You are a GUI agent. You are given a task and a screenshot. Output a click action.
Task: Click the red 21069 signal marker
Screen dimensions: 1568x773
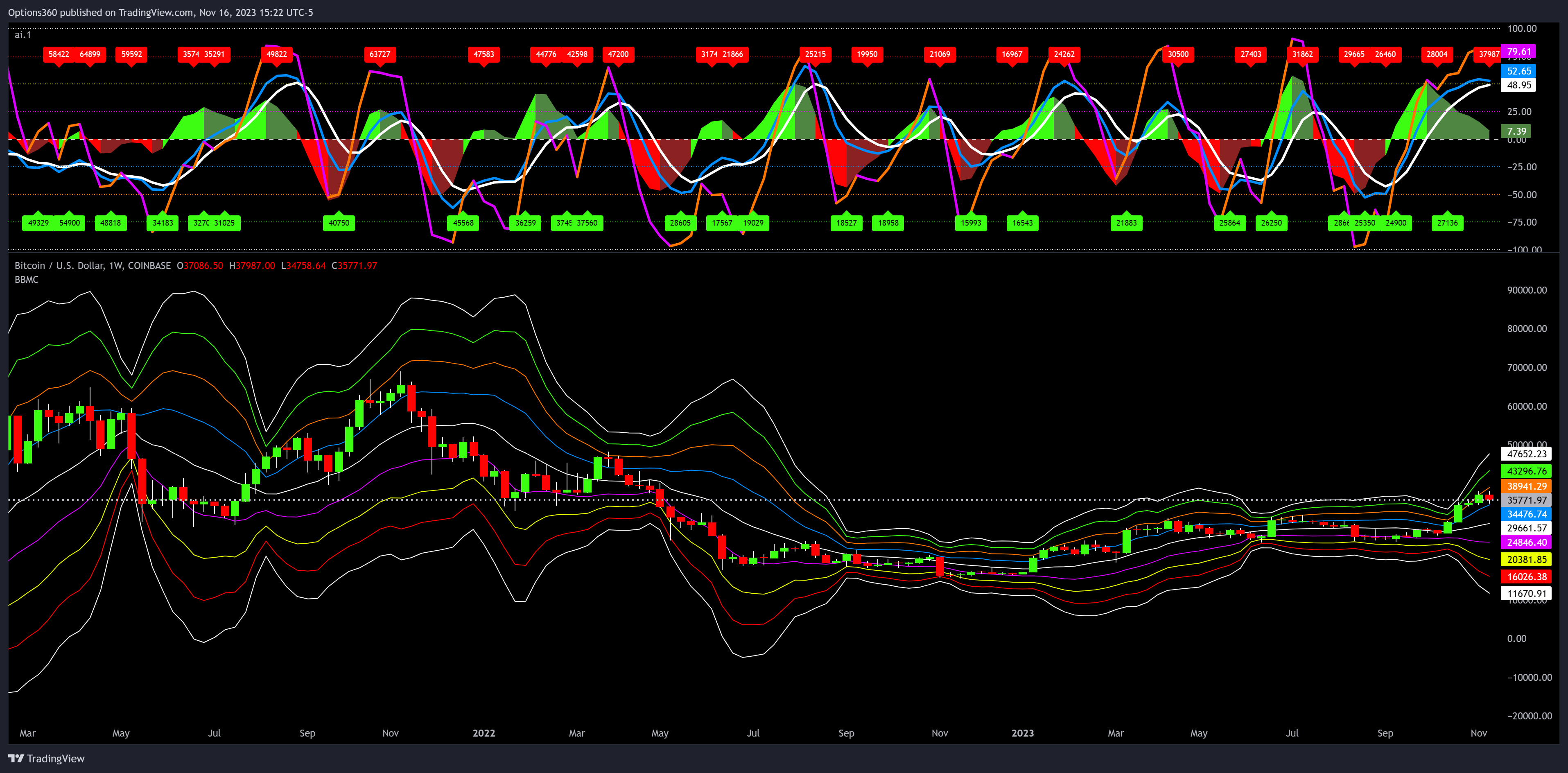click(940, 54)
